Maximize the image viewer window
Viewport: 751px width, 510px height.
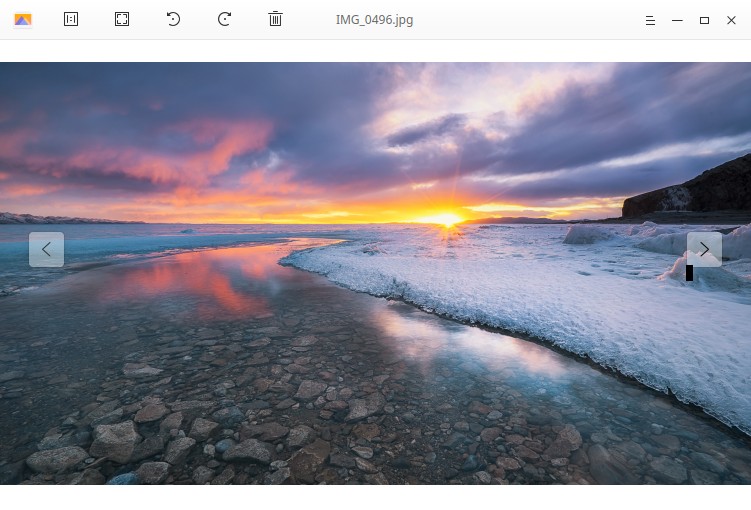[704, 20]
